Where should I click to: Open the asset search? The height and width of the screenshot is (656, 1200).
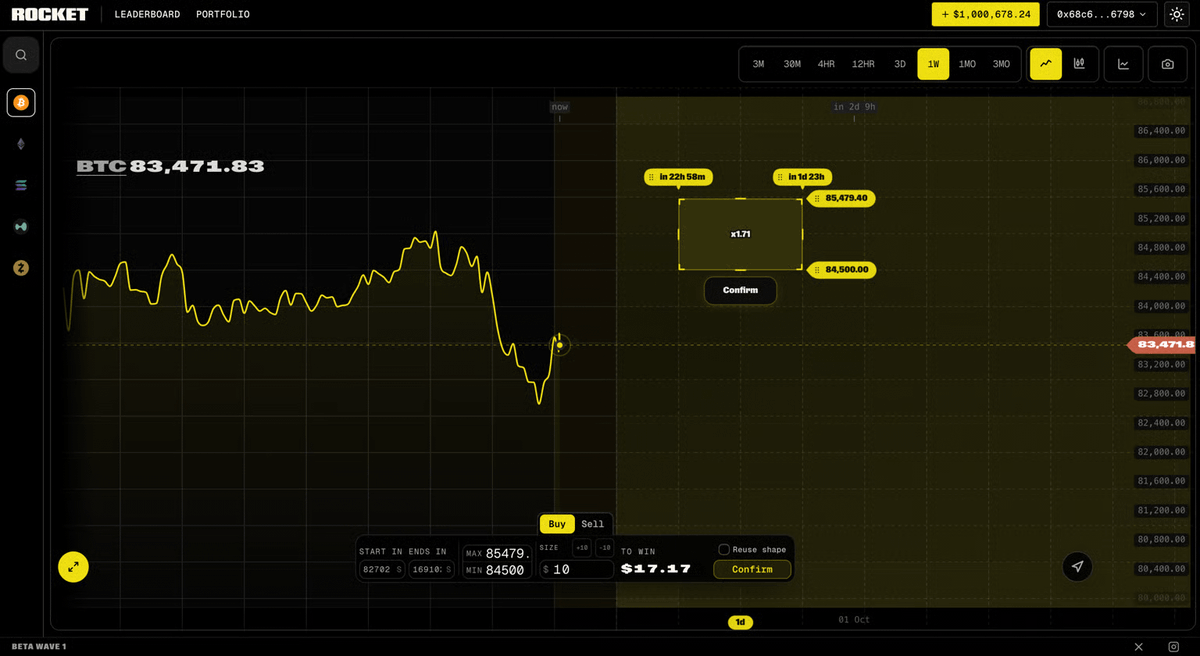pos(21,55)
